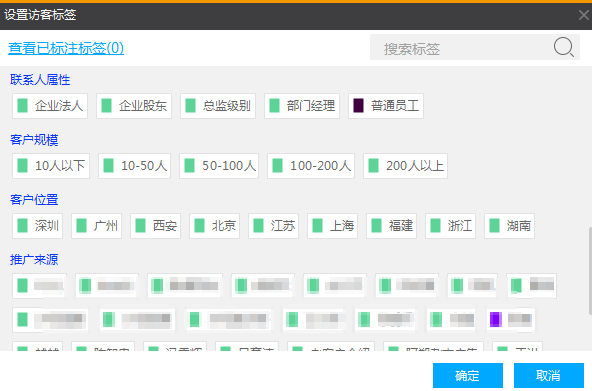Pick the 上海 location tag

[x=333, y=226]
